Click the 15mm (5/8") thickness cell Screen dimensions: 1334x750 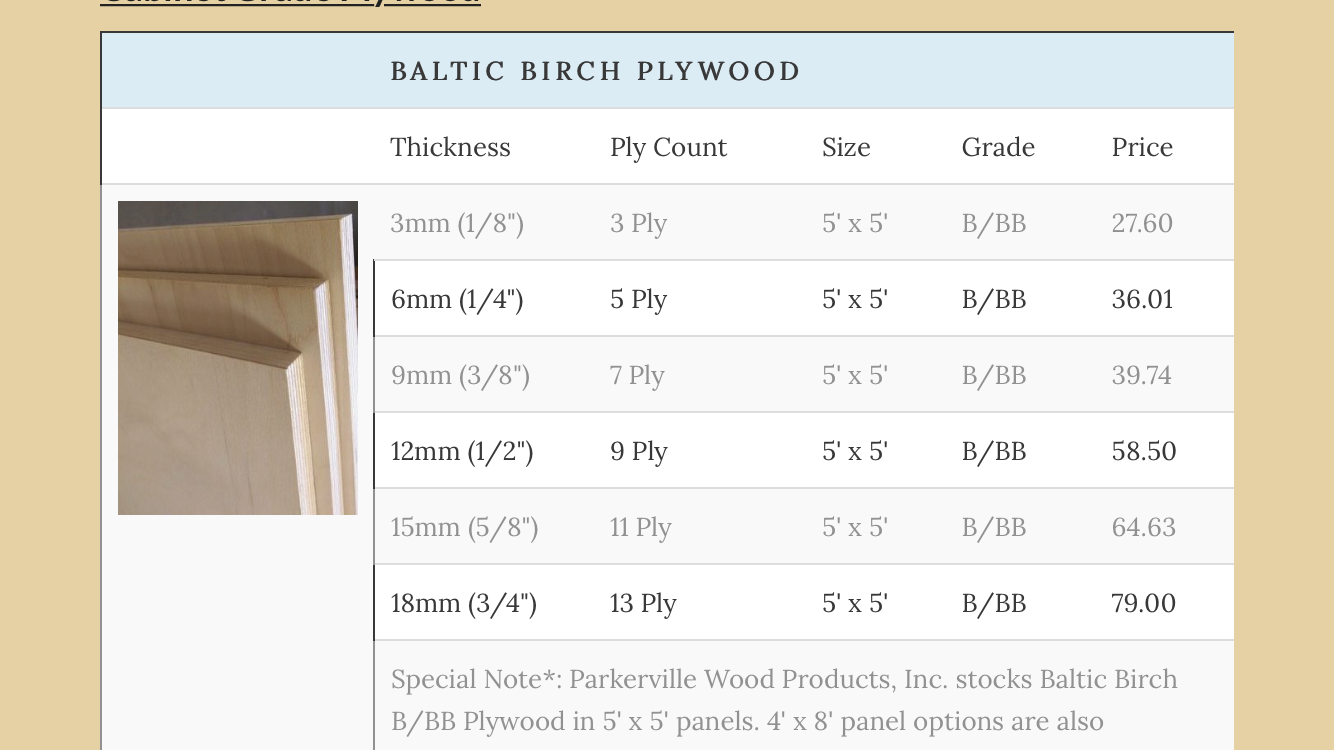pyautogui.click(x=464, y=527)
